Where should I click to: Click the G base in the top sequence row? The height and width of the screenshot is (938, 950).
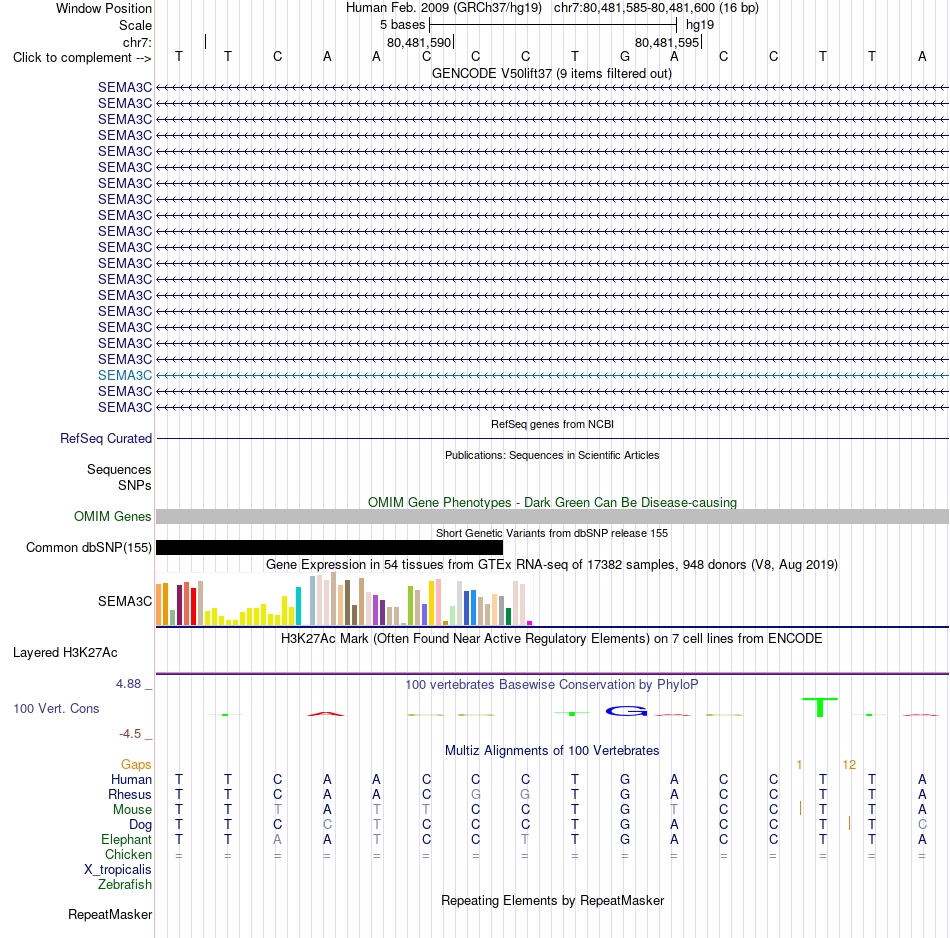pos(625,56)
